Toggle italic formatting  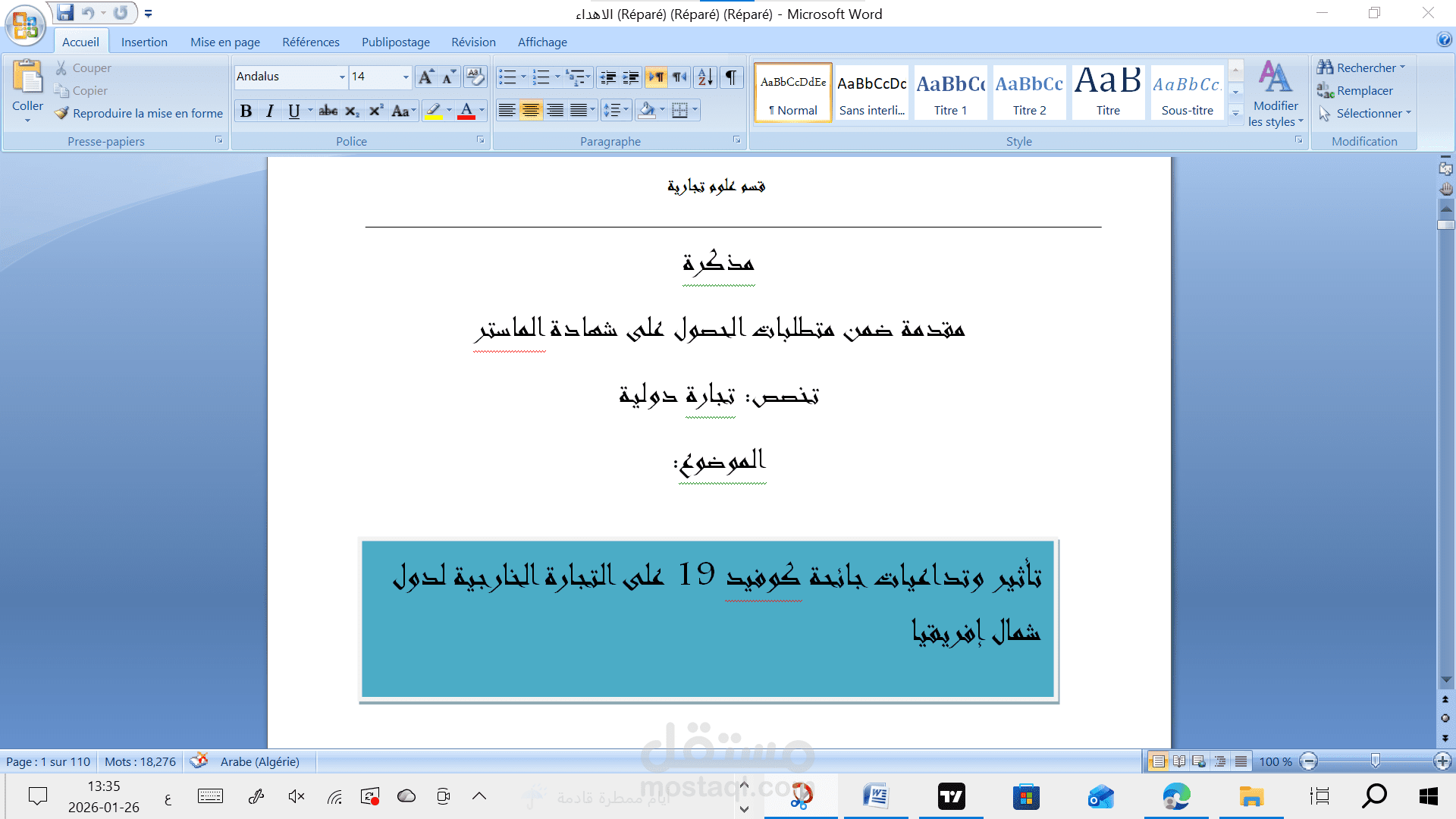point(269,111)
